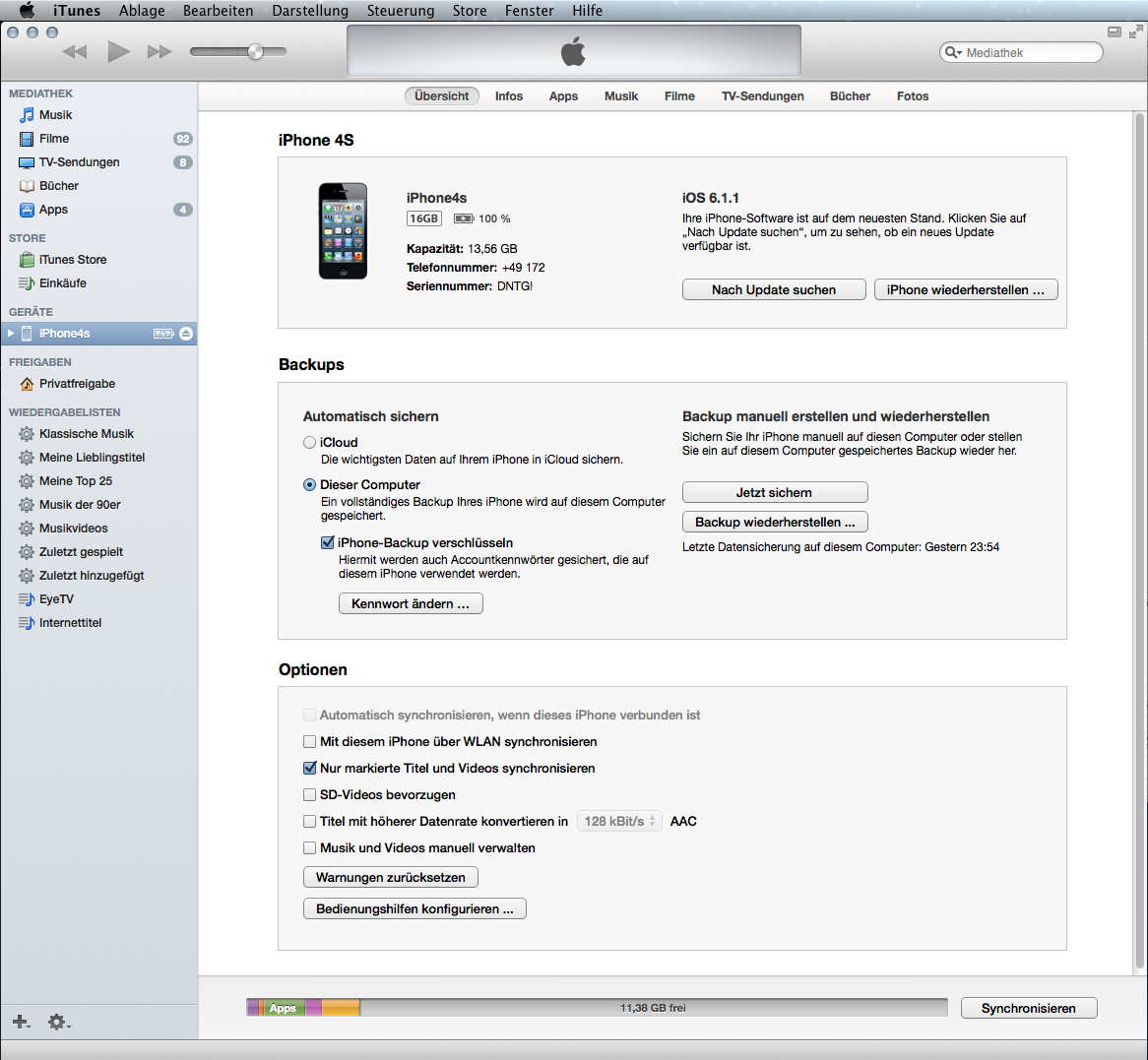Check Titel mit höherer Datenrate konvertieren
Screen dimensions: 1148x1060
[310, 822]
